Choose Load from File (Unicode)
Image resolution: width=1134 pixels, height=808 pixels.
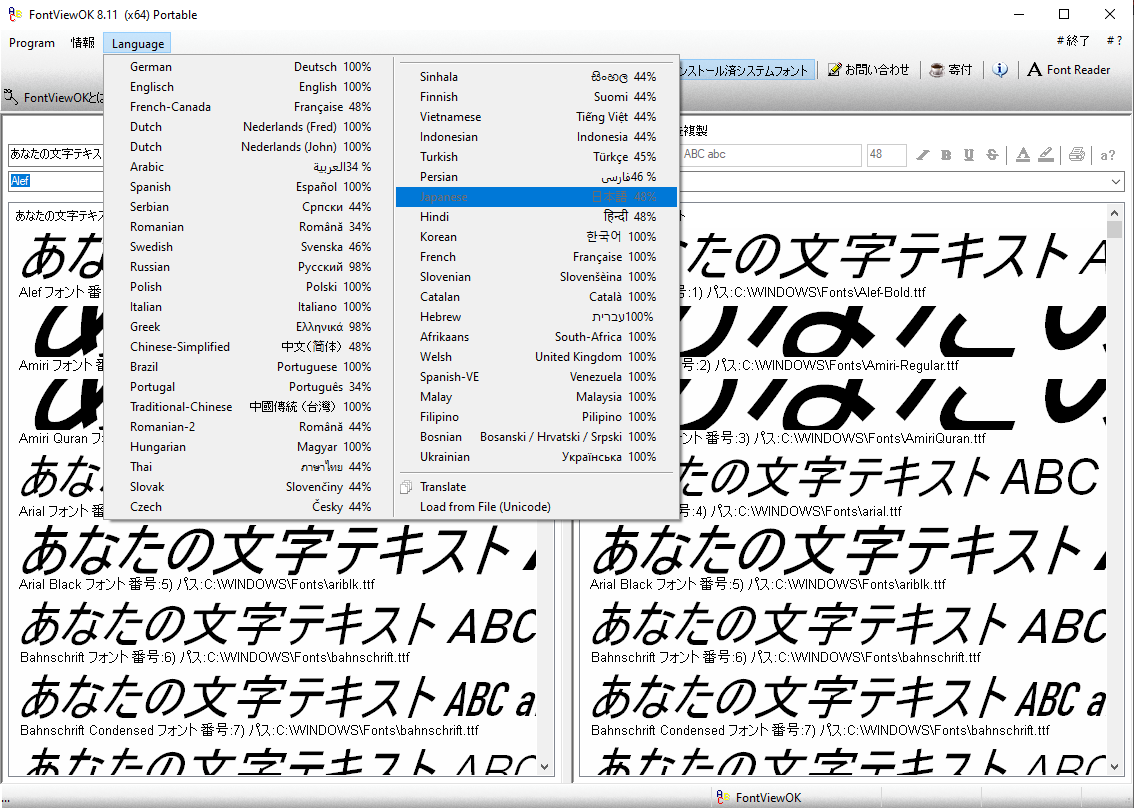pyautogui.click(x=537, y=507)
